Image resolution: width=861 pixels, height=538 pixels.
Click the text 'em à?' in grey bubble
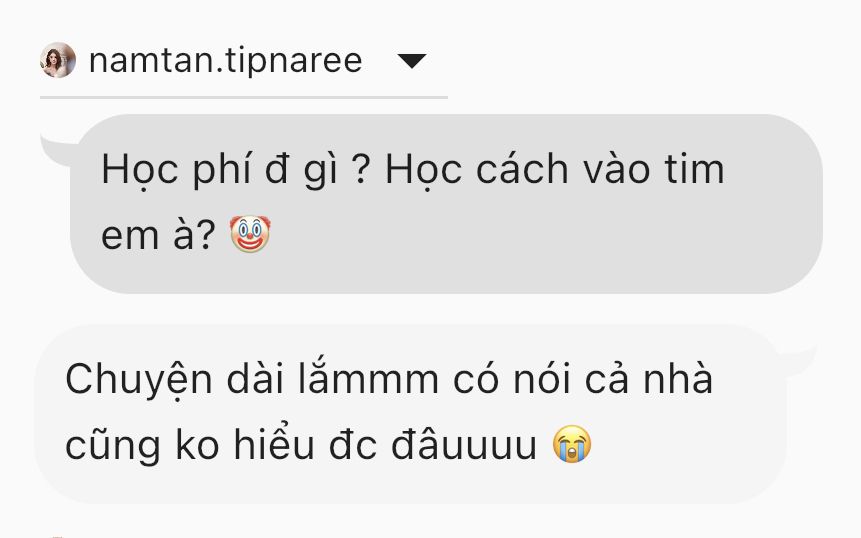tap(158, 236)
